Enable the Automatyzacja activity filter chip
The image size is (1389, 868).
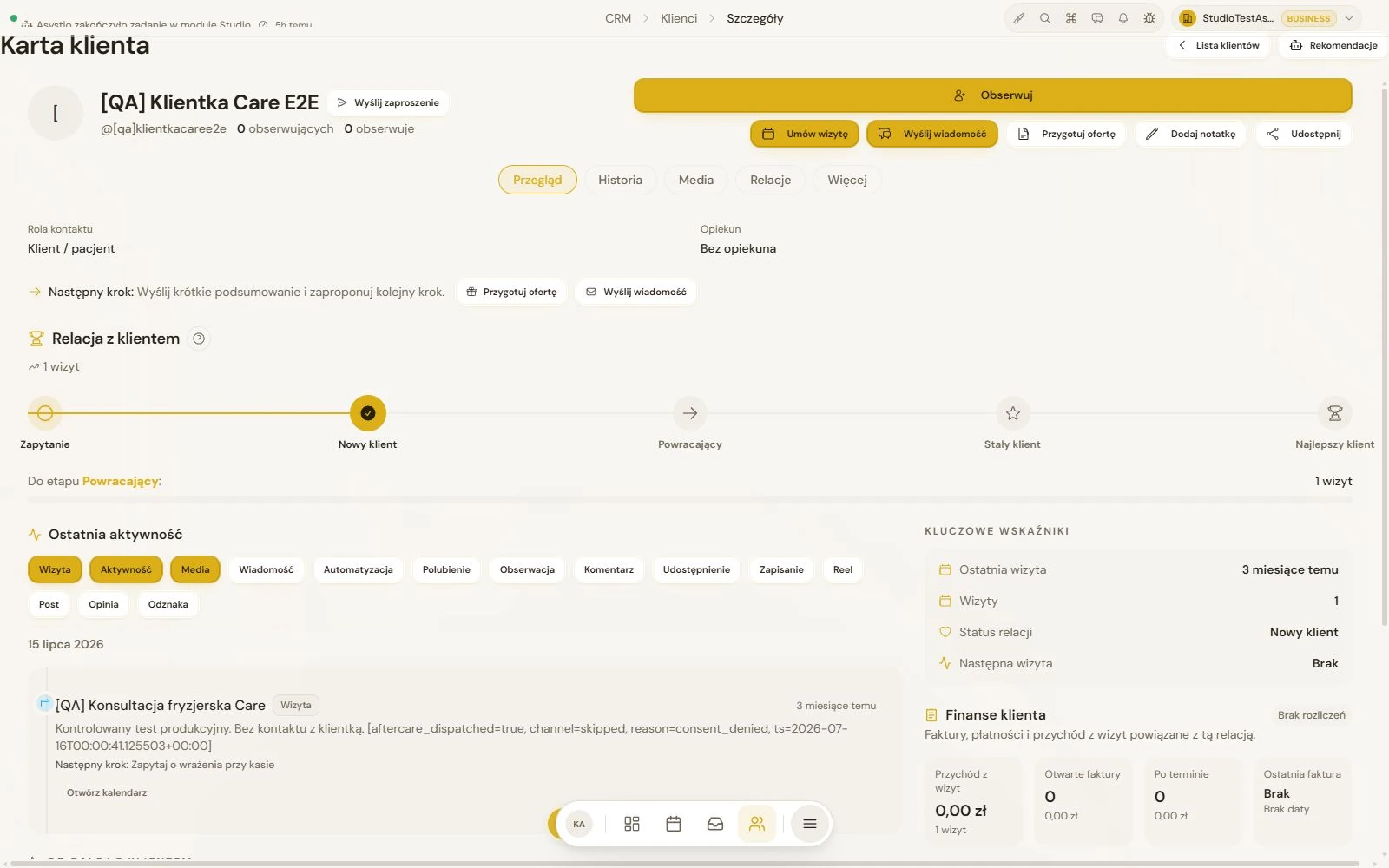coord(359,569)
